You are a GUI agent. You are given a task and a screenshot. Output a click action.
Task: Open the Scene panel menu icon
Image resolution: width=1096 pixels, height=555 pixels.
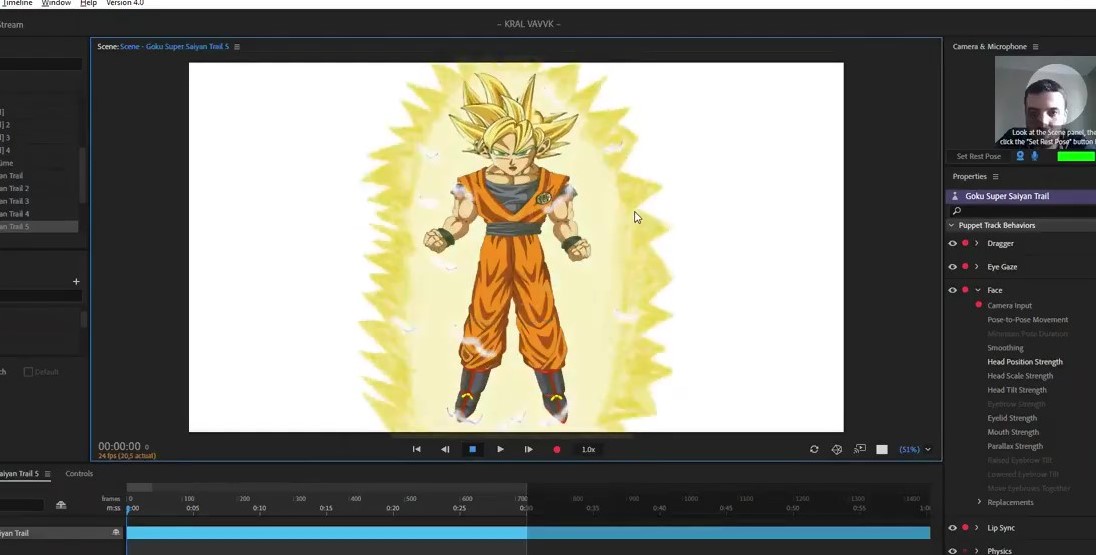tap(237, 47)
